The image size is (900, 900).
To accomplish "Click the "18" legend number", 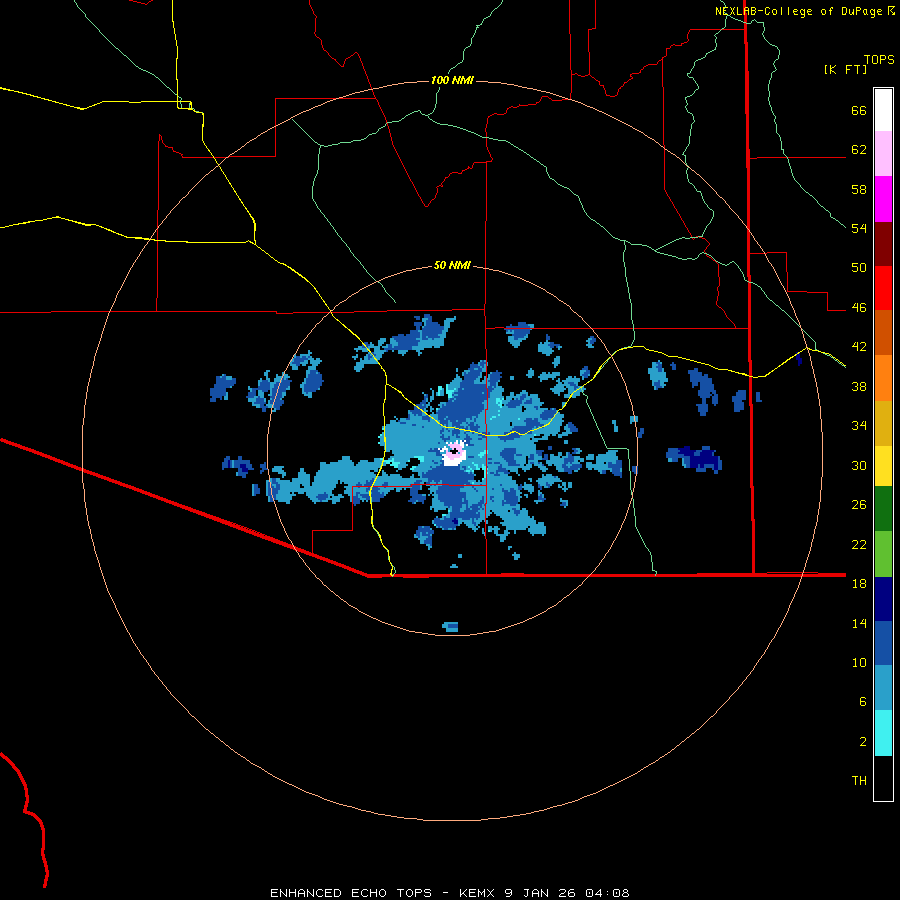I will tap(859, 583).
